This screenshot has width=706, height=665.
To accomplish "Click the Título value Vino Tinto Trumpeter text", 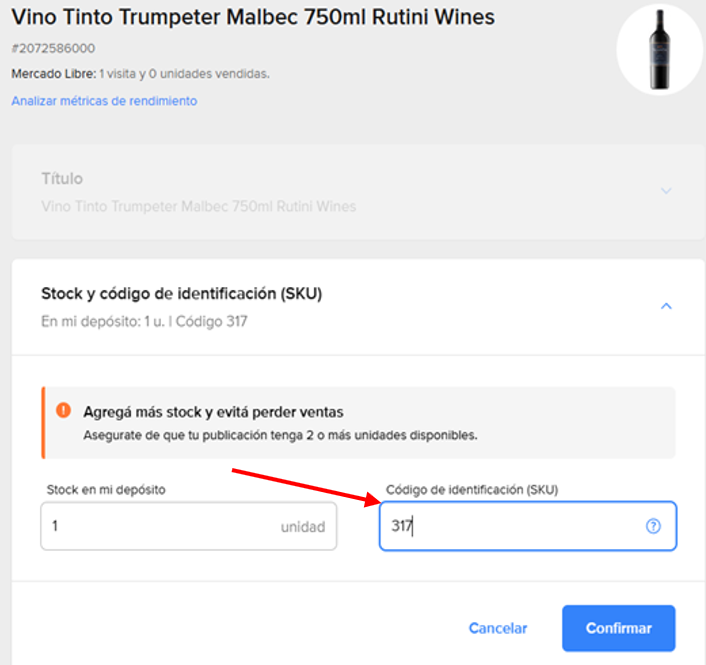I will [x=199, y=207].
